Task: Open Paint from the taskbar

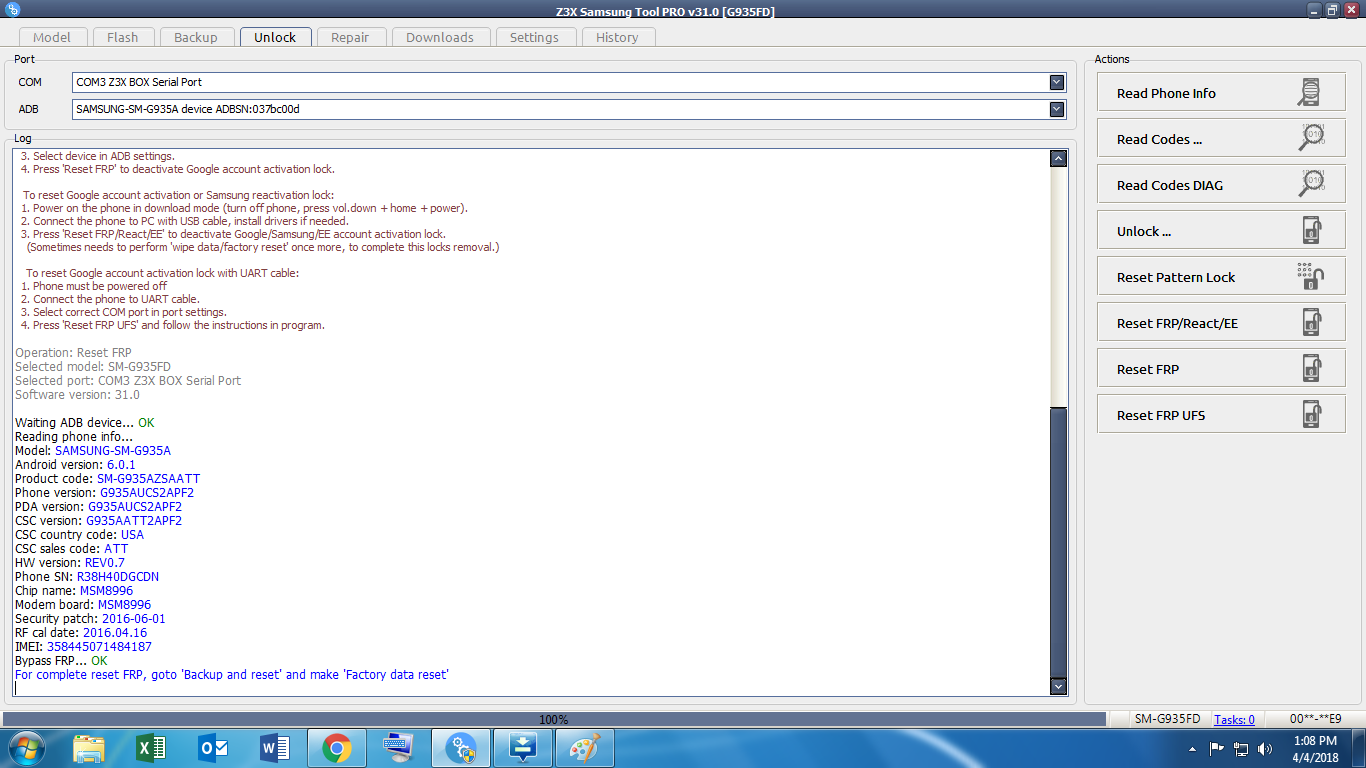Action: click(585, 748)
